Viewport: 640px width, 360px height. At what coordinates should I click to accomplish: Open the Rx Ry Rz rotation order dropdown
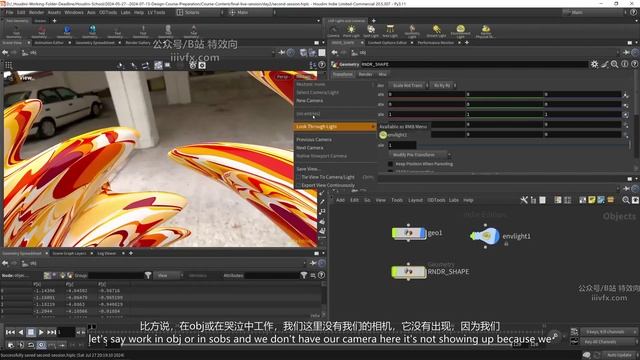coord(444,85)
